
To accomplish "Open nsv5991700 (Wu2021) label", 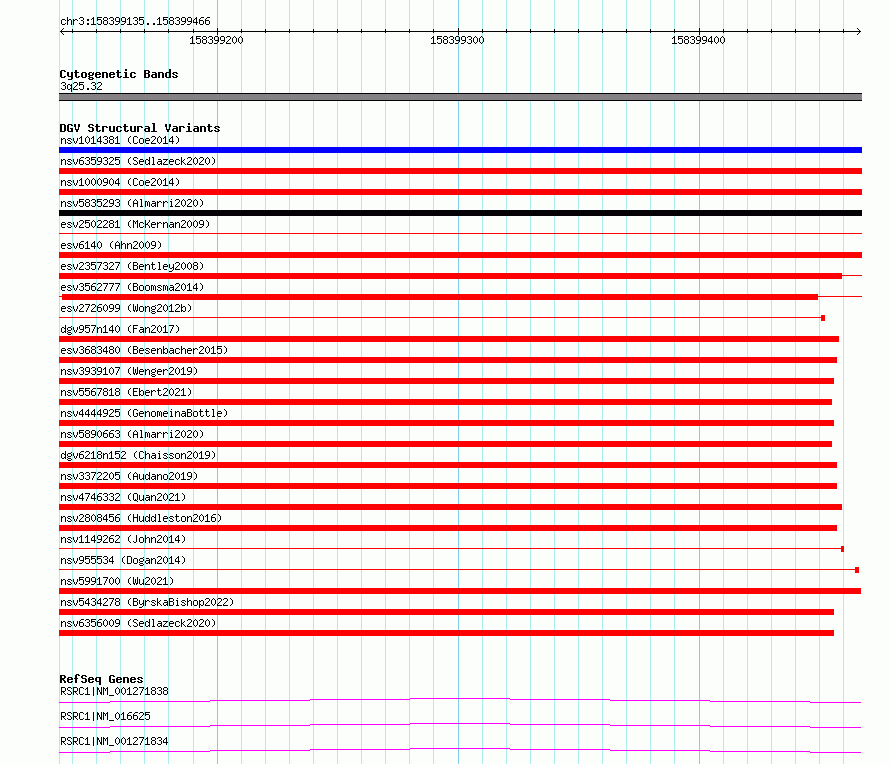I will click(x=117, y=581).
